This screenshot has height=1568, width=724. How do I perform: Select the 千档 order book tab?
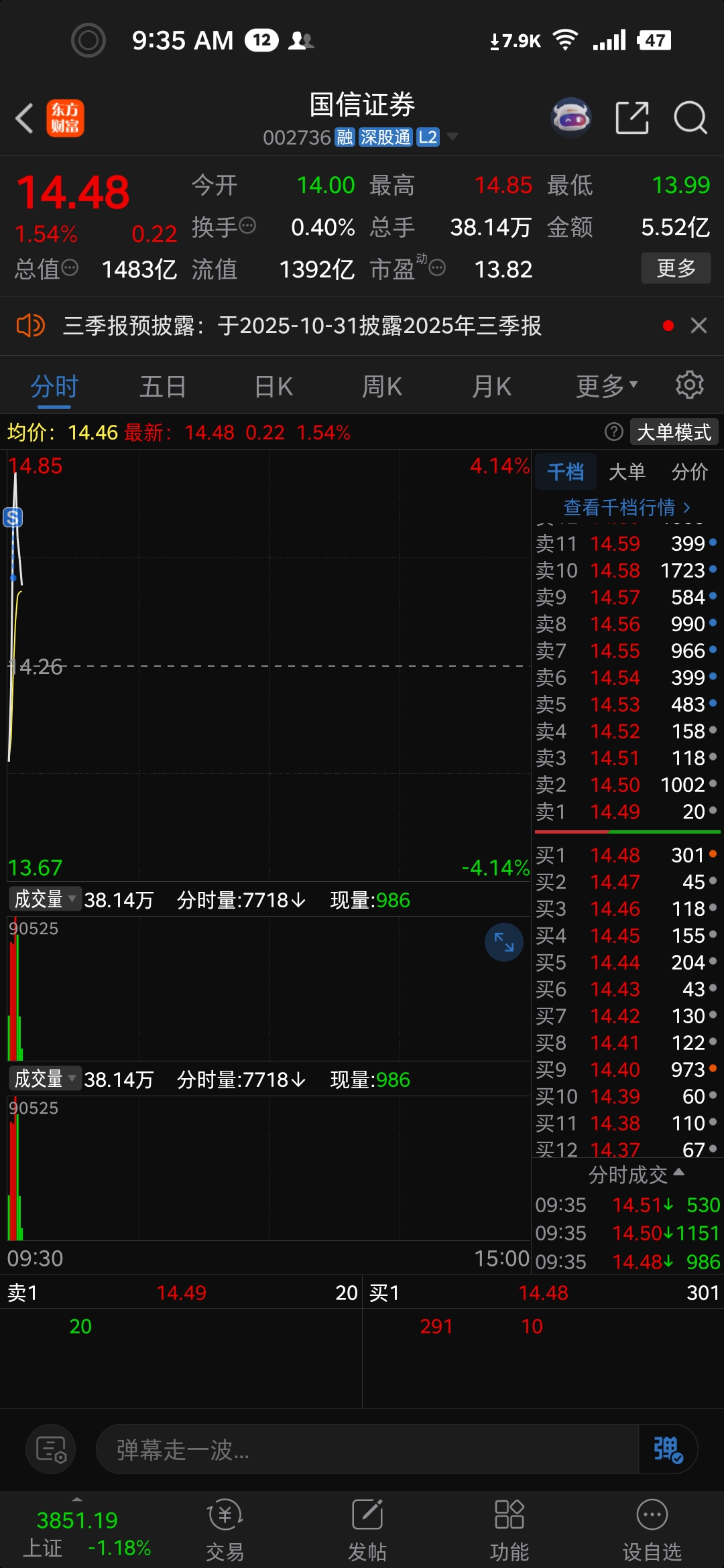pos(565,472)
